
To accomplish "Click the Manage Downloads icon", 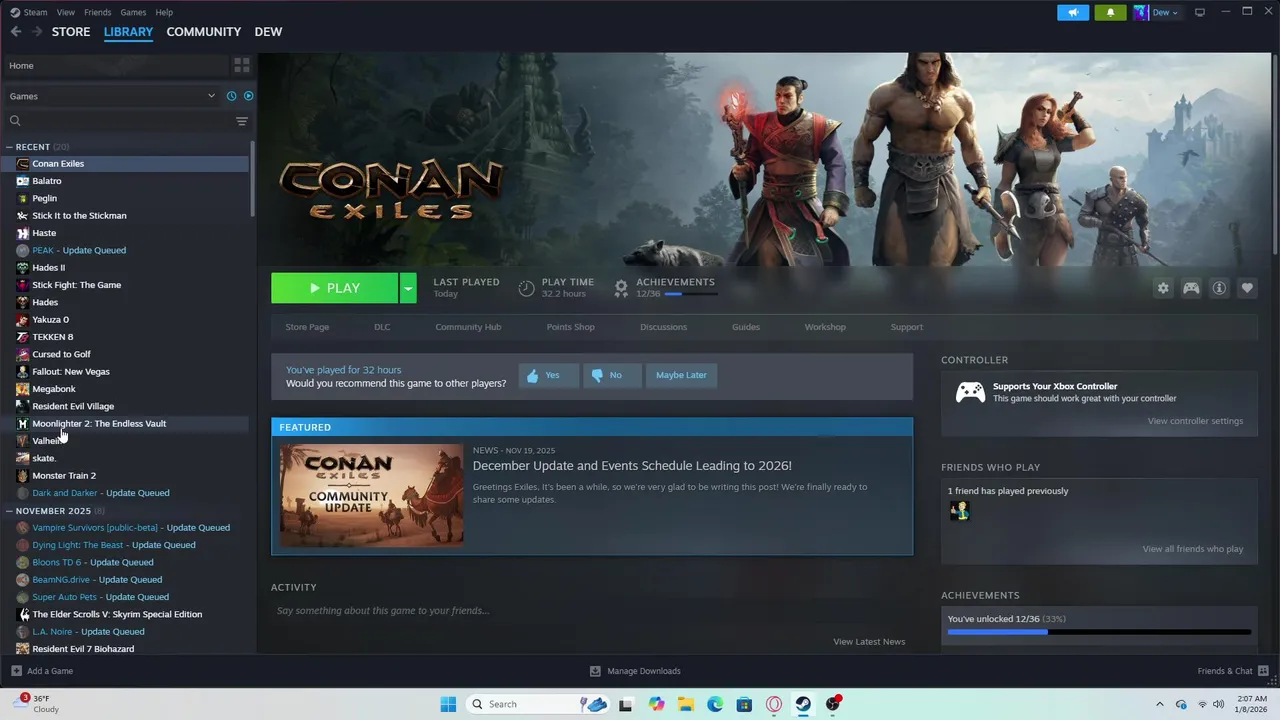I will coord(595,671).
